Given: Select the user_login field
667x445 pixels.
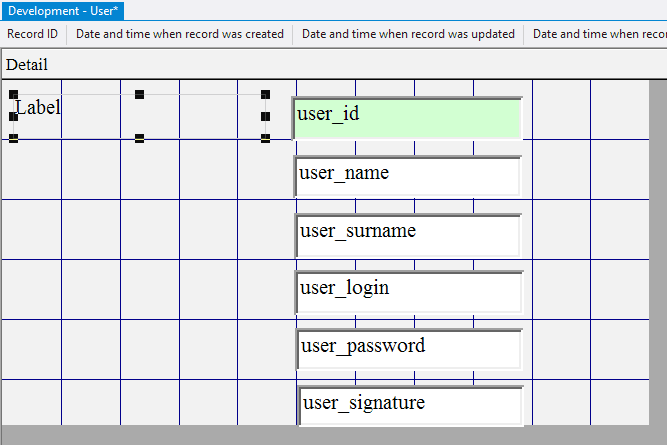Looking at the screenshot, I should (x=408, y=291).
